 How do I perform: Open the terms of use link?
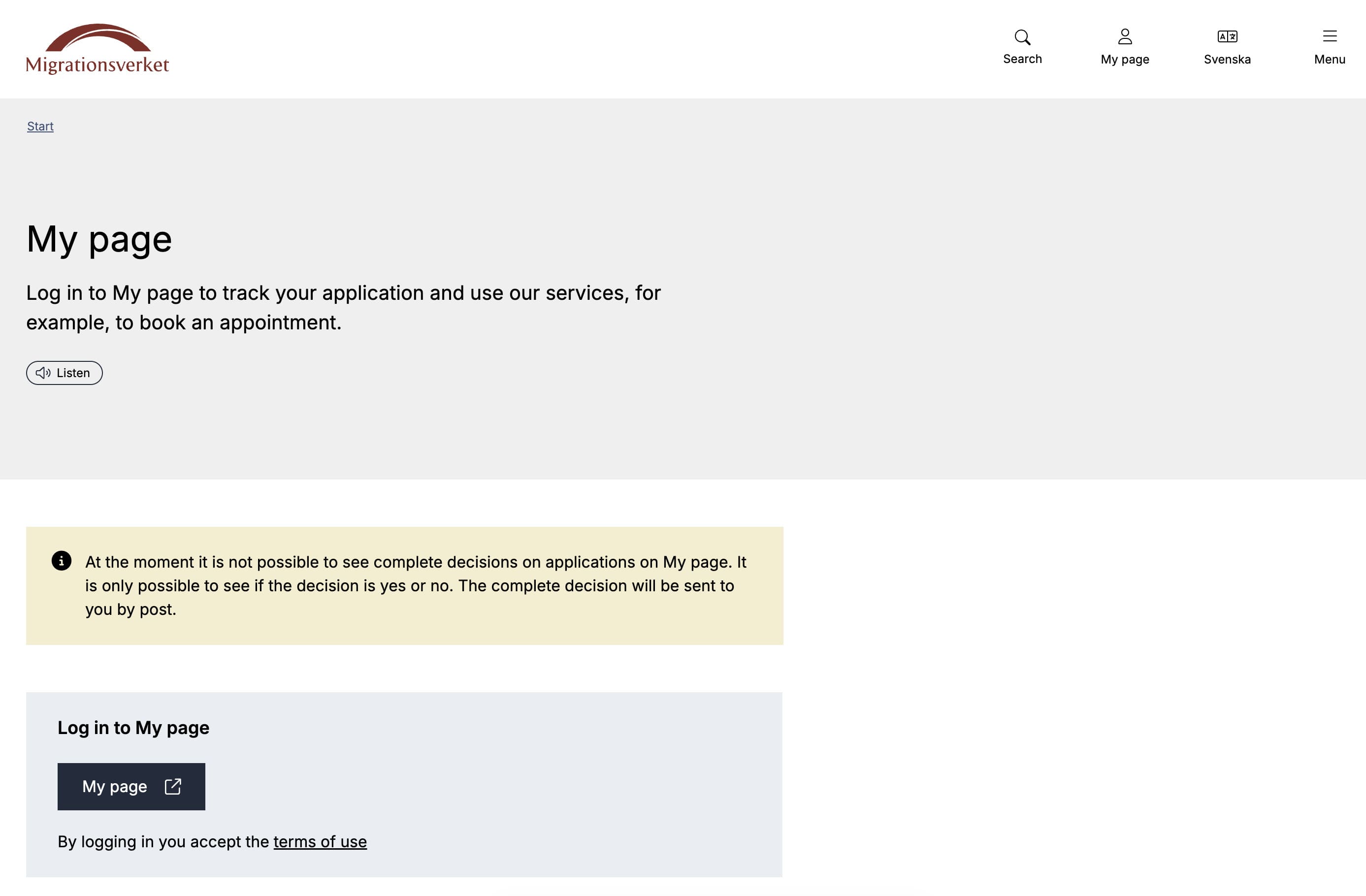(x=320, y=841)
